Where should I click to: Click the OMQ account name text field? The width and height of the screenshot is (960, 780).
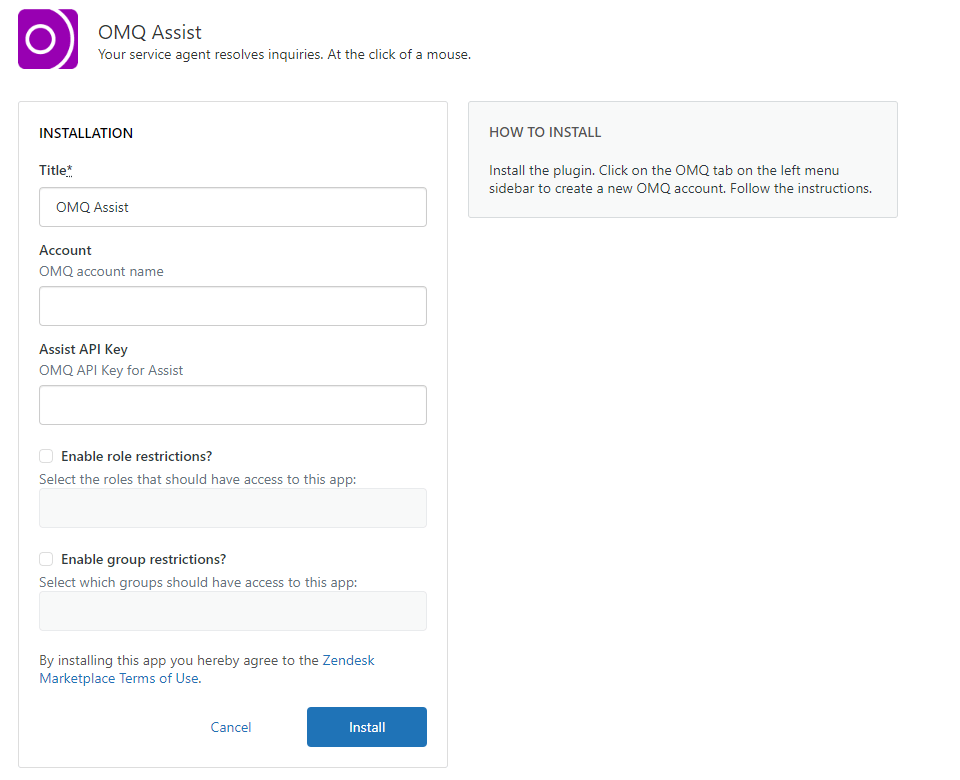pos(233,306)
